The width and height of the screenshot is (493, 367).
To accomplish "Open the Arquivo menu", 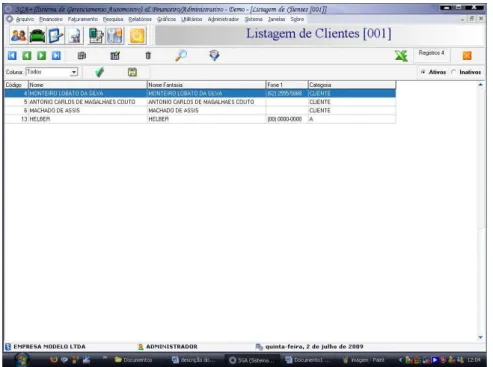I will point(25,19).
